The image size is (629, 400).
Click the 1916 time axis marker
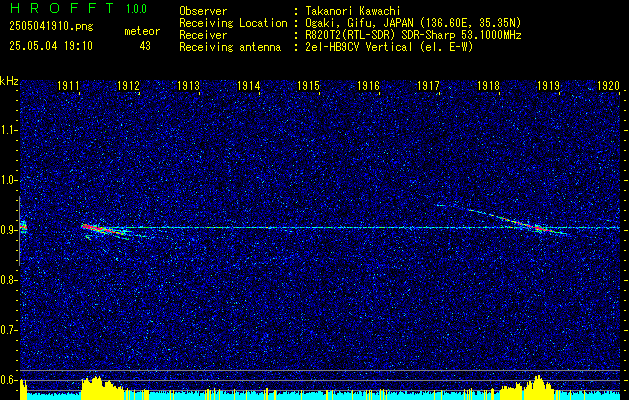[x=368, y=85]
